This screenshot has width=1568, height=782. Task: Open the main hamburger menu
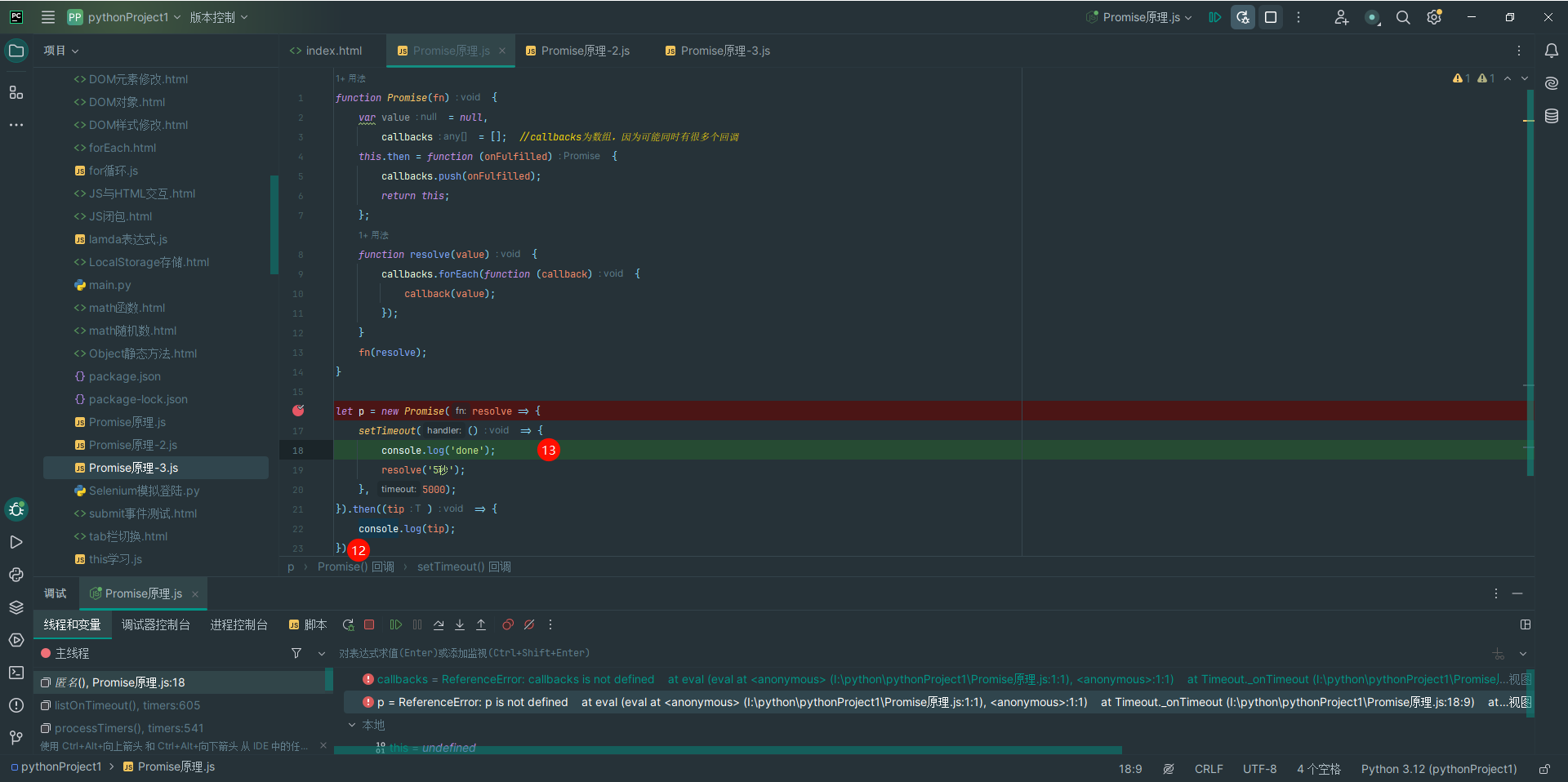(48, 17)
